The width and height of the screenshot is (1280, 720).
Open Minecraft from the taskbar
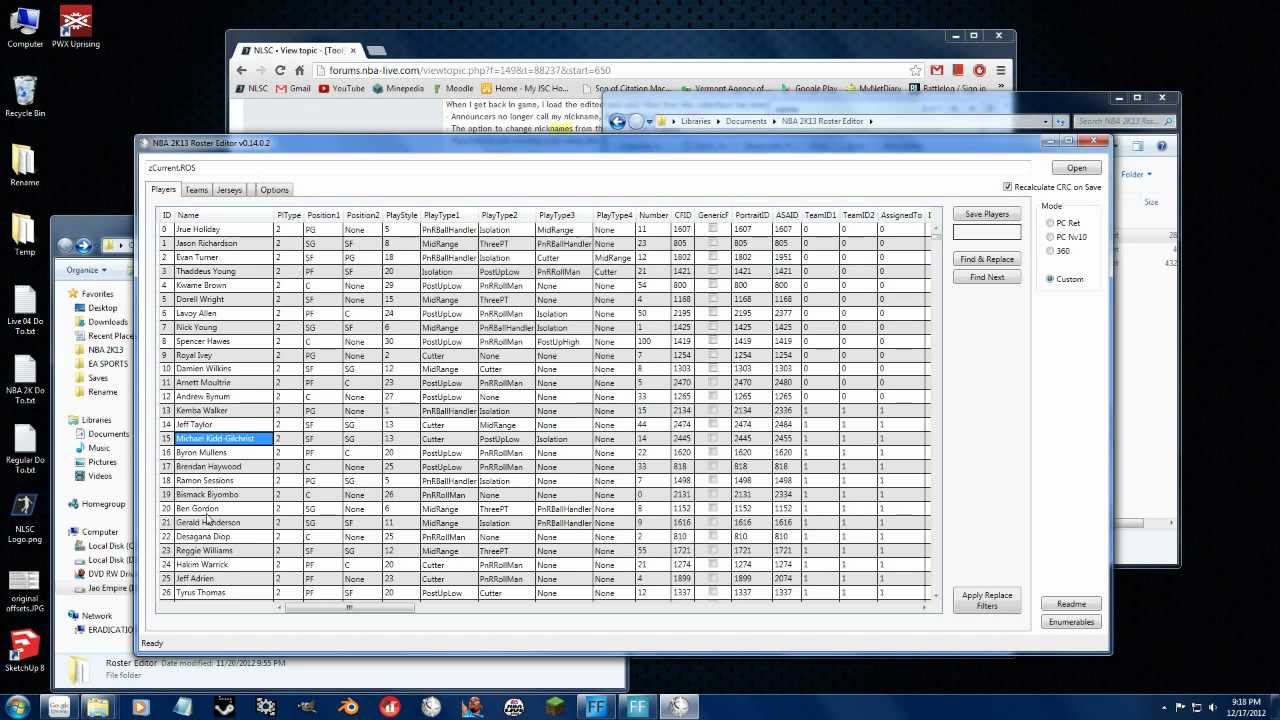(555, 707)
